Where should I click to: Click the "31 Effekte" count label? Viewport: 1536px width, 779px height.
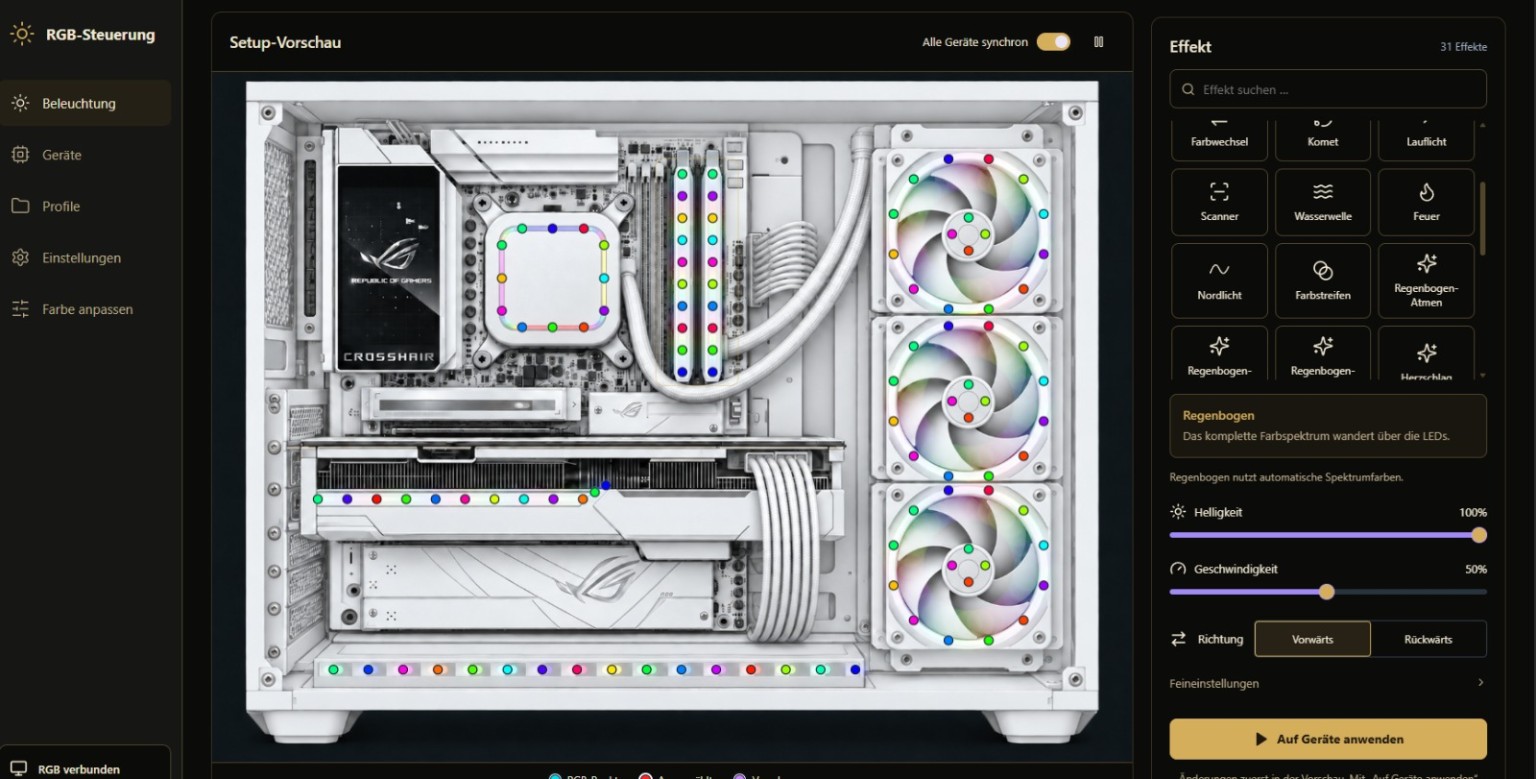pos(1463,47)
